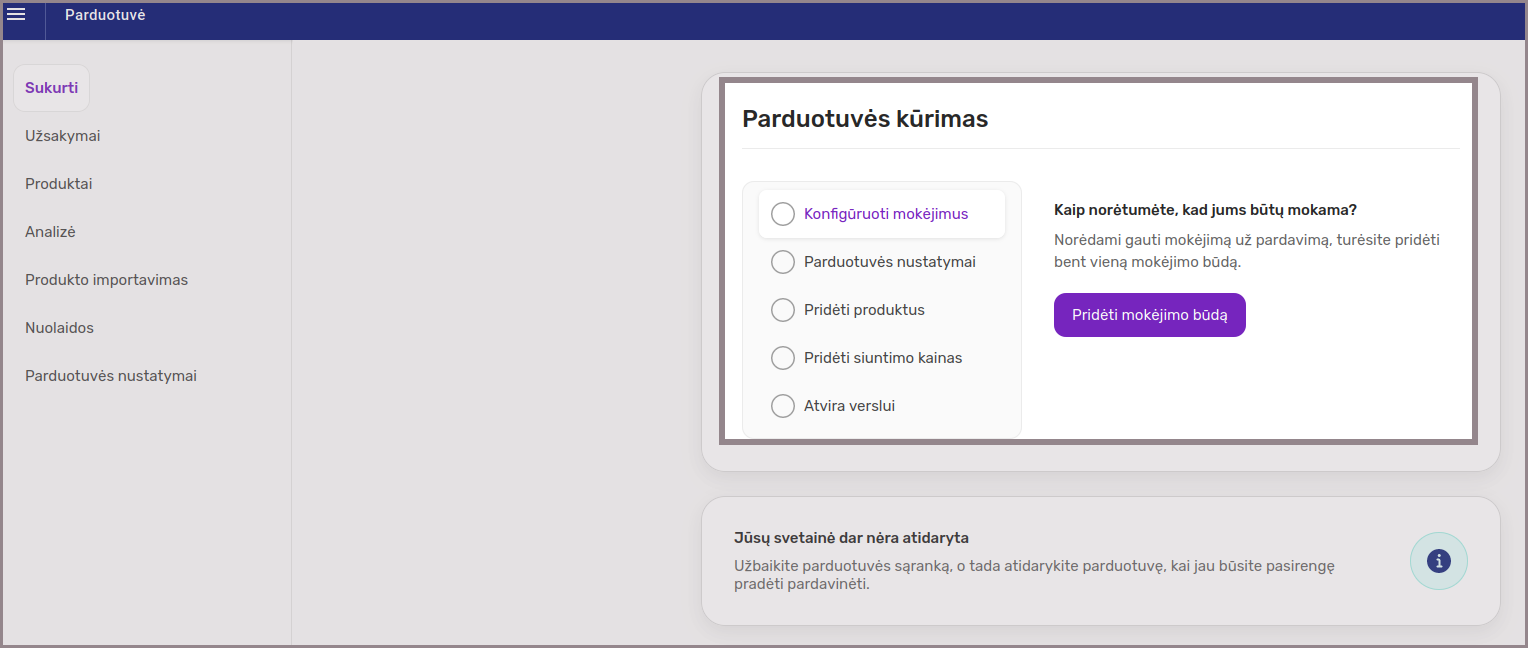Navigate to Analizė in the sidebar

click(51, 232)
